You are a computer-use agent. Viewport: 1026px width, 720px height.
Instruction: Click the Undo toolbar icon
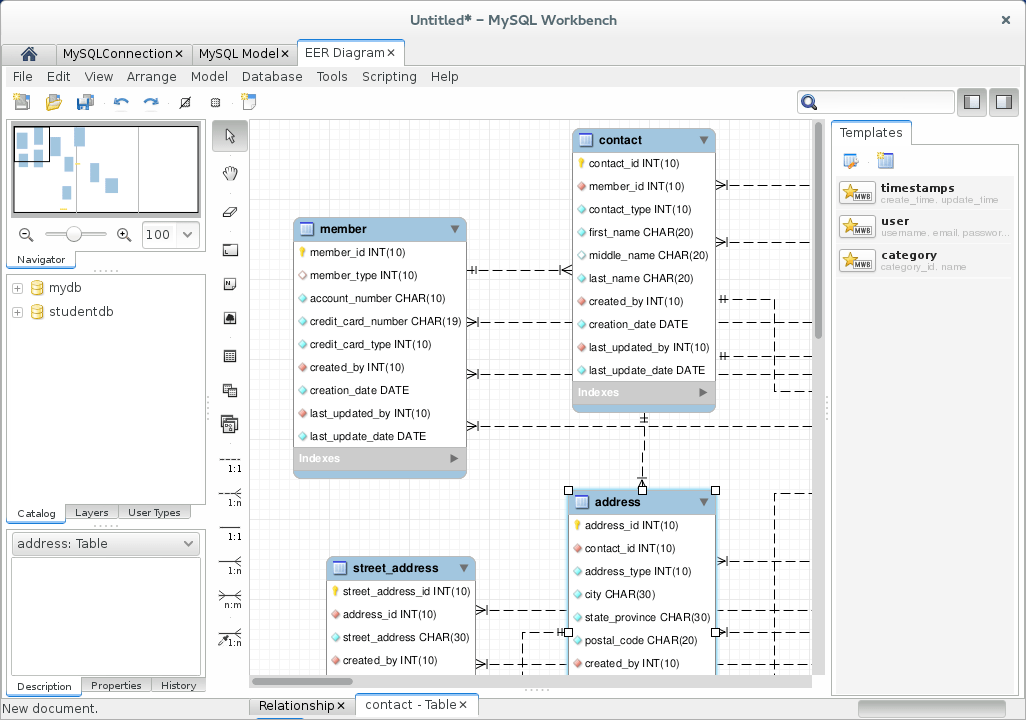[x=120, y=101]
